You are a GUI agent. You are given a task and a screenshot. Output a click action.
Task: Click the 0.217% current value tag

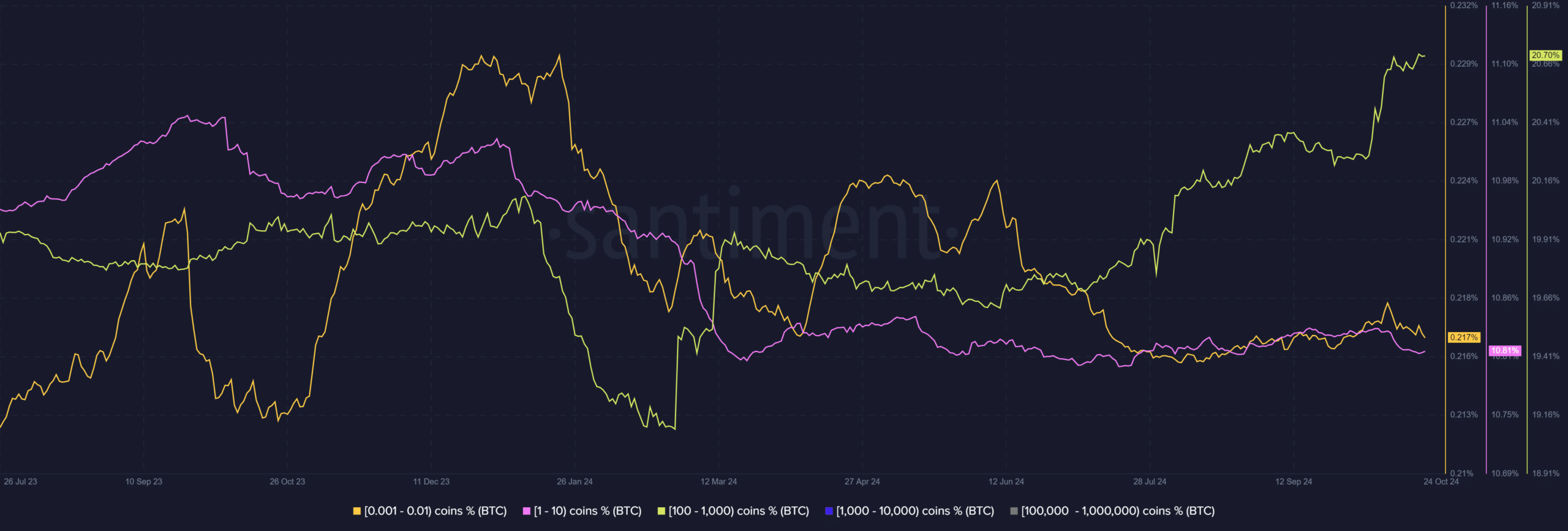1464,337
